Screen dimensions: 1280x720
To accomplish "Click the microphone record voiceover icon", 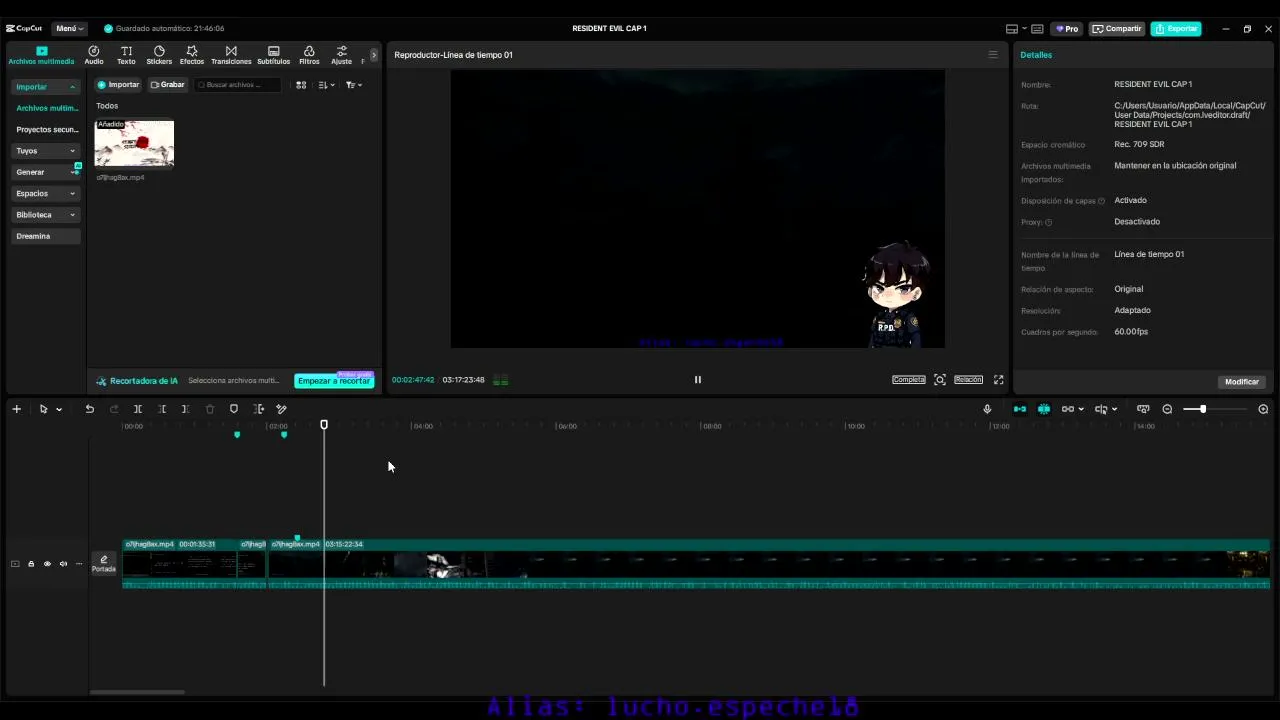I will coord(987,409).
